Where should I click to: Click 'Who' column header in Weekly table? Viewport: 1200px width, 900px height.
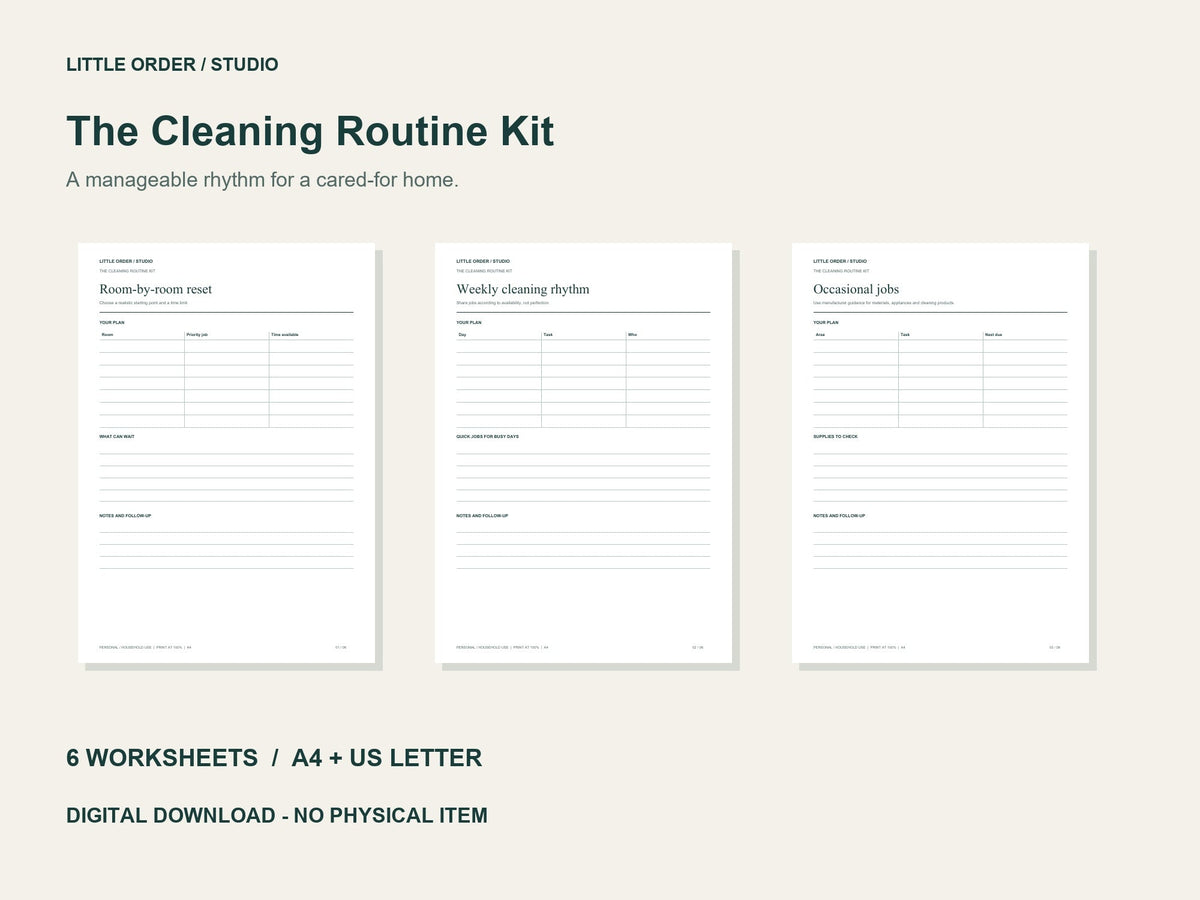tap(632, 335)
